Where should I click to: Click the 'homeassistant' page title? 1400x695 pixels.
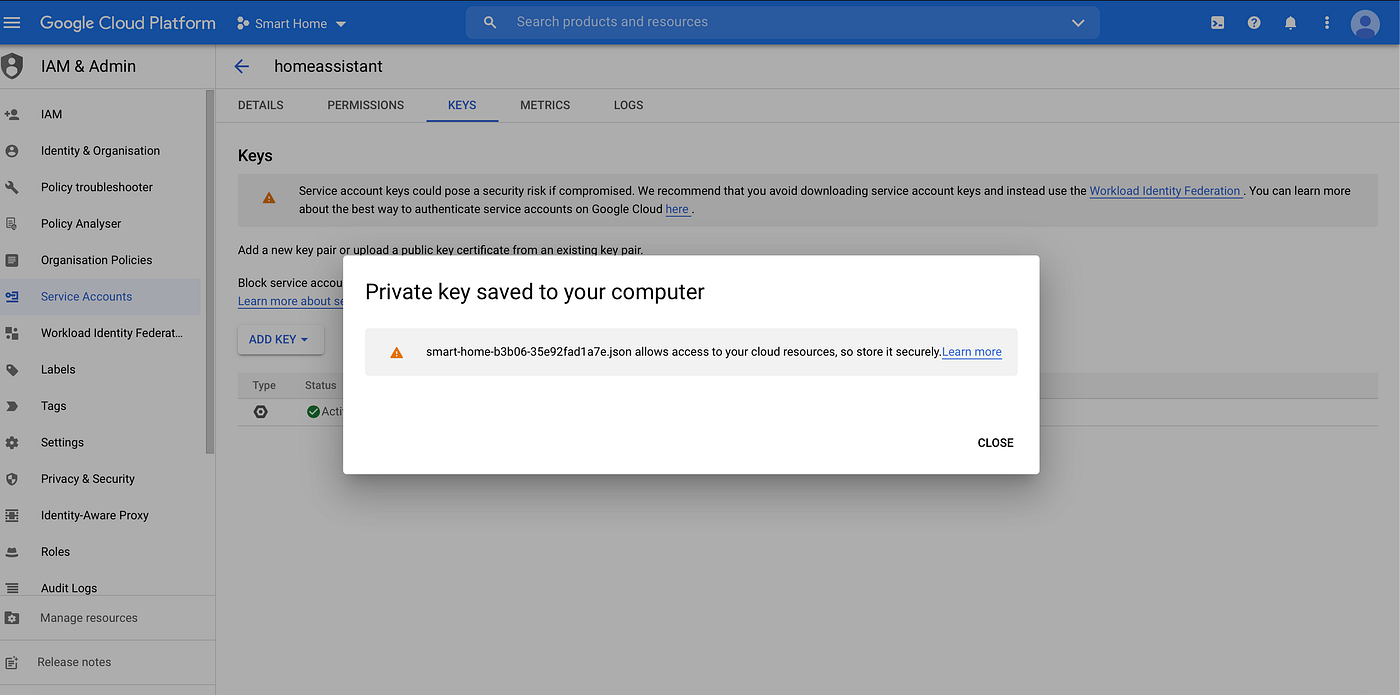(x=328, y=66)
